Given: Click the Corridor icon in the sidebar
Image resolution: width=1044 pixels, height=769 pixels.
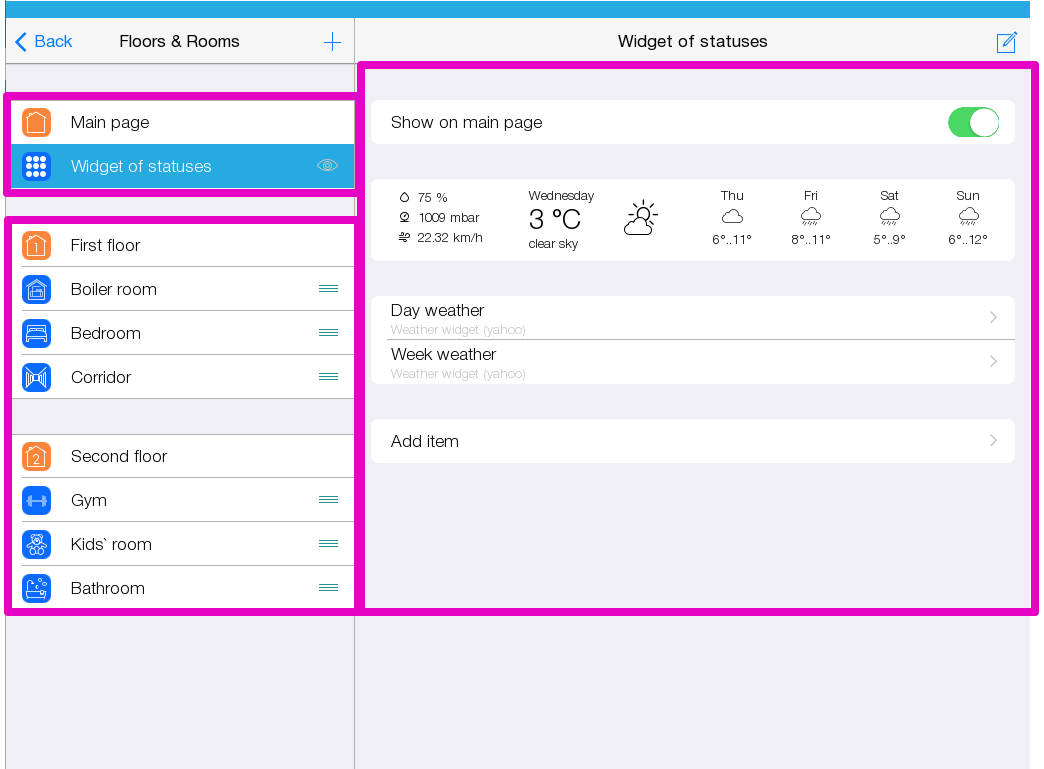Looking at the screenshot, I should tap(36, 377).
